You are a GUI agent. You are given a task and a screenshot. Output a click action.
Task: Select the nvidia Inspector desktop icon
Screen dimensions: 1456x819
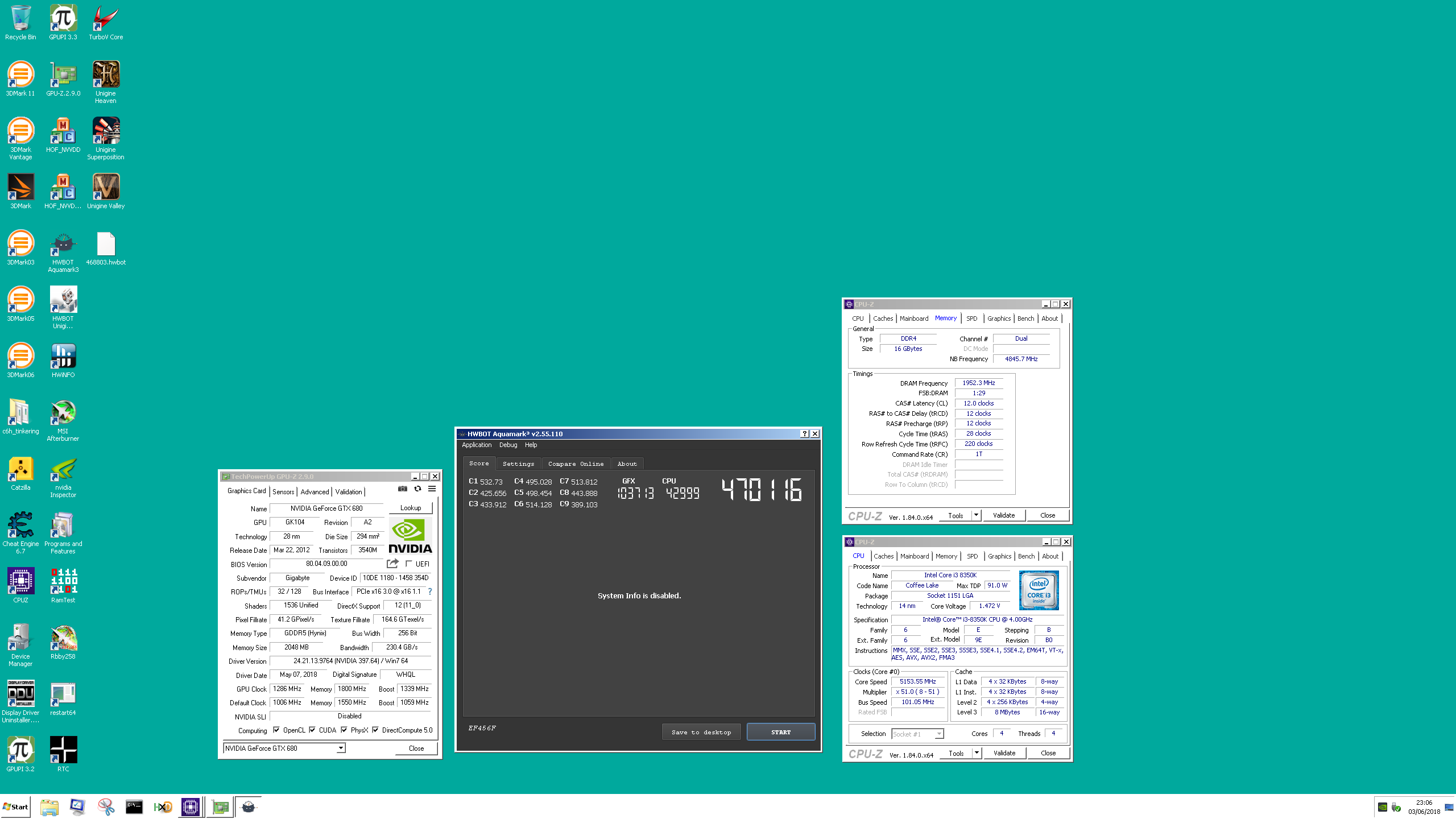click(63, 477)
